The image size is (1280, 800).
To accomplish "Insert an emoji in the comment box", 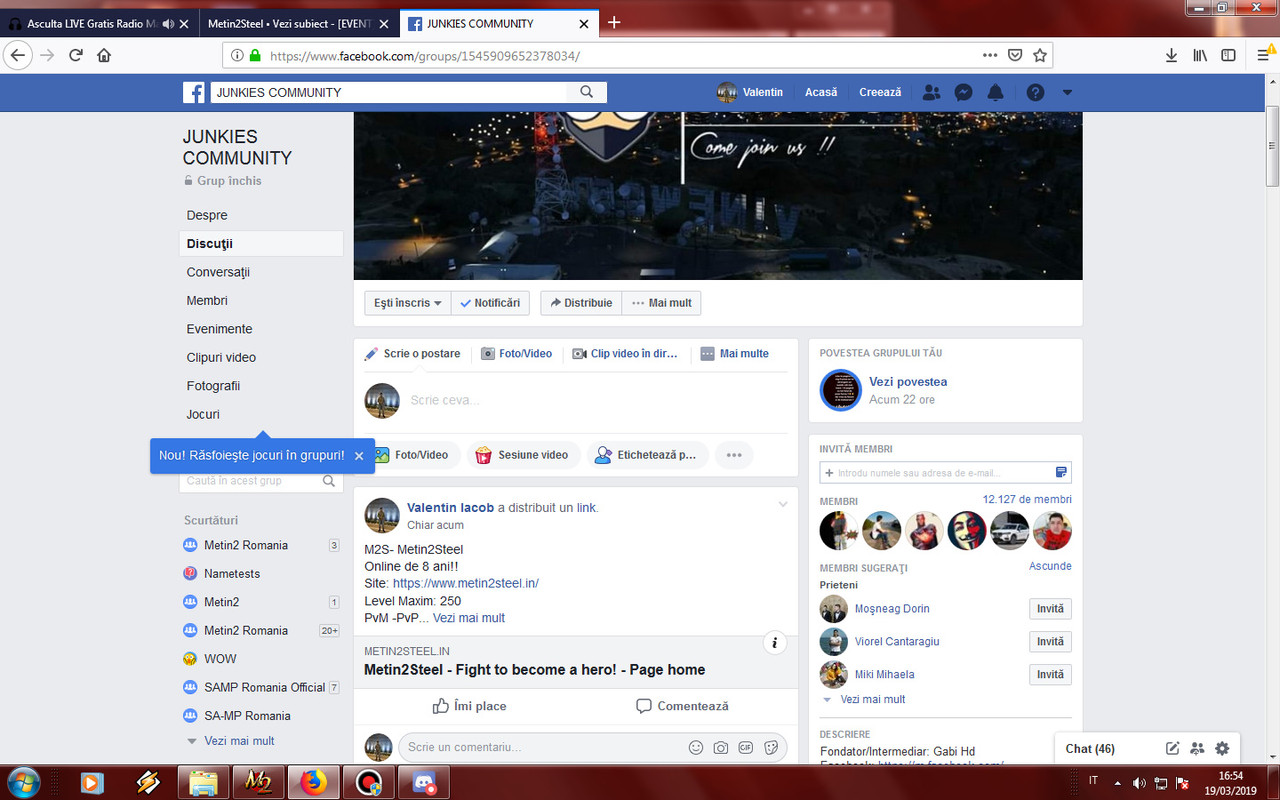I will pos(697,747).
